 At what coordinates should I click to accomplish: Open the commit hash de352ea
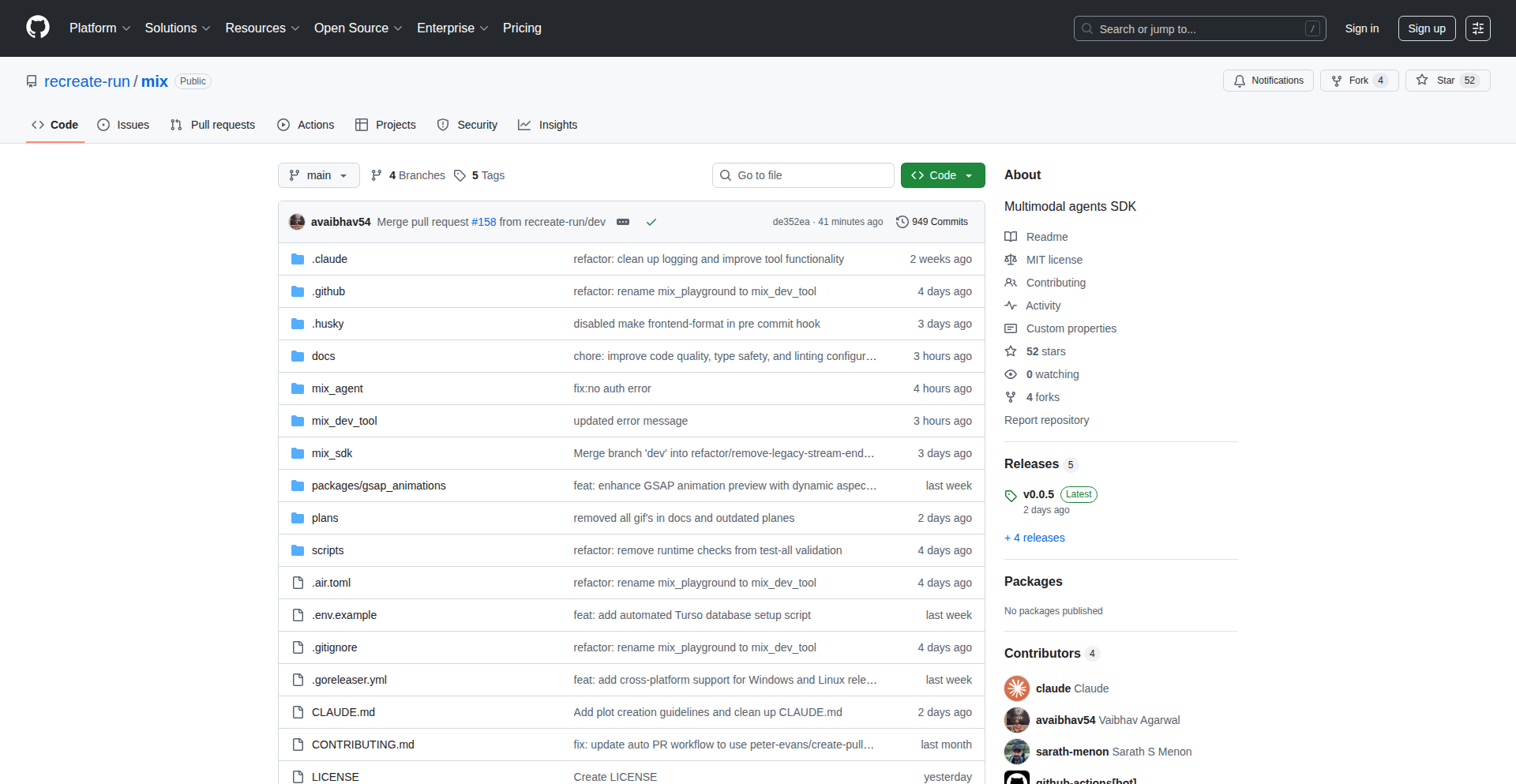791,222
